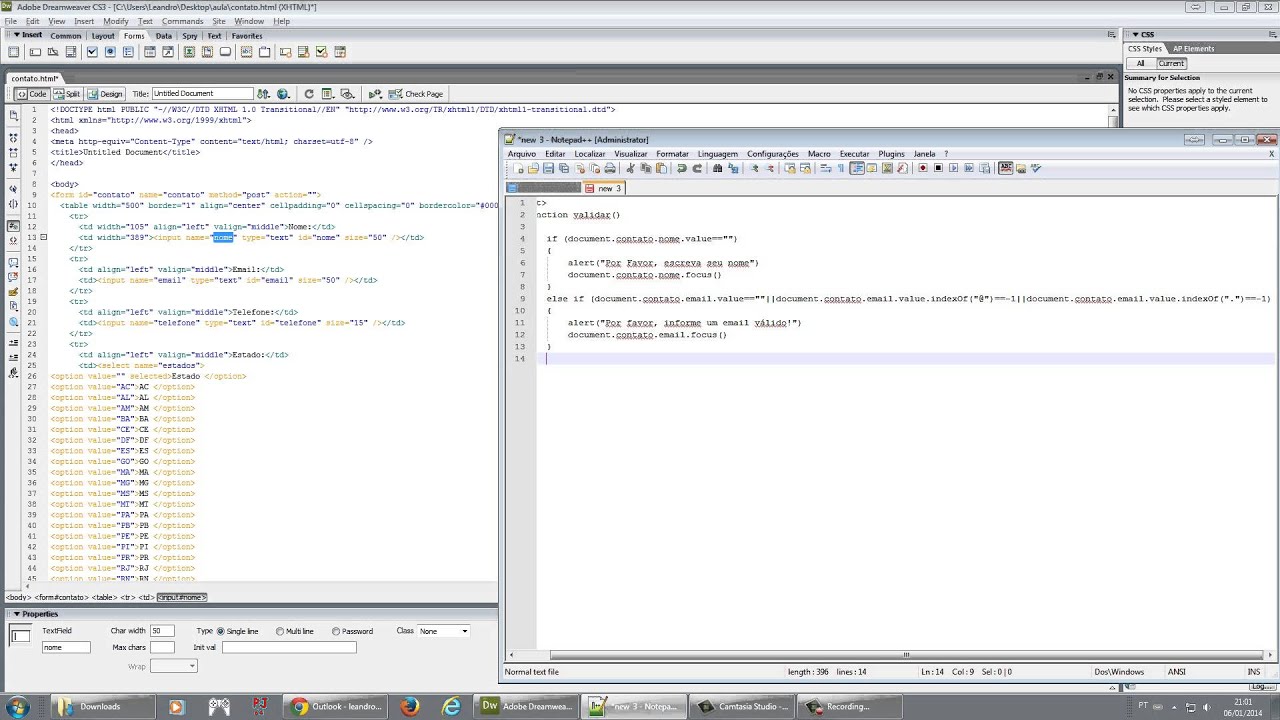Viewport: 1280px width, 720px height.
Task: Open Chrome Outlook window from taskbar
Action: click(x=335, y=706)
